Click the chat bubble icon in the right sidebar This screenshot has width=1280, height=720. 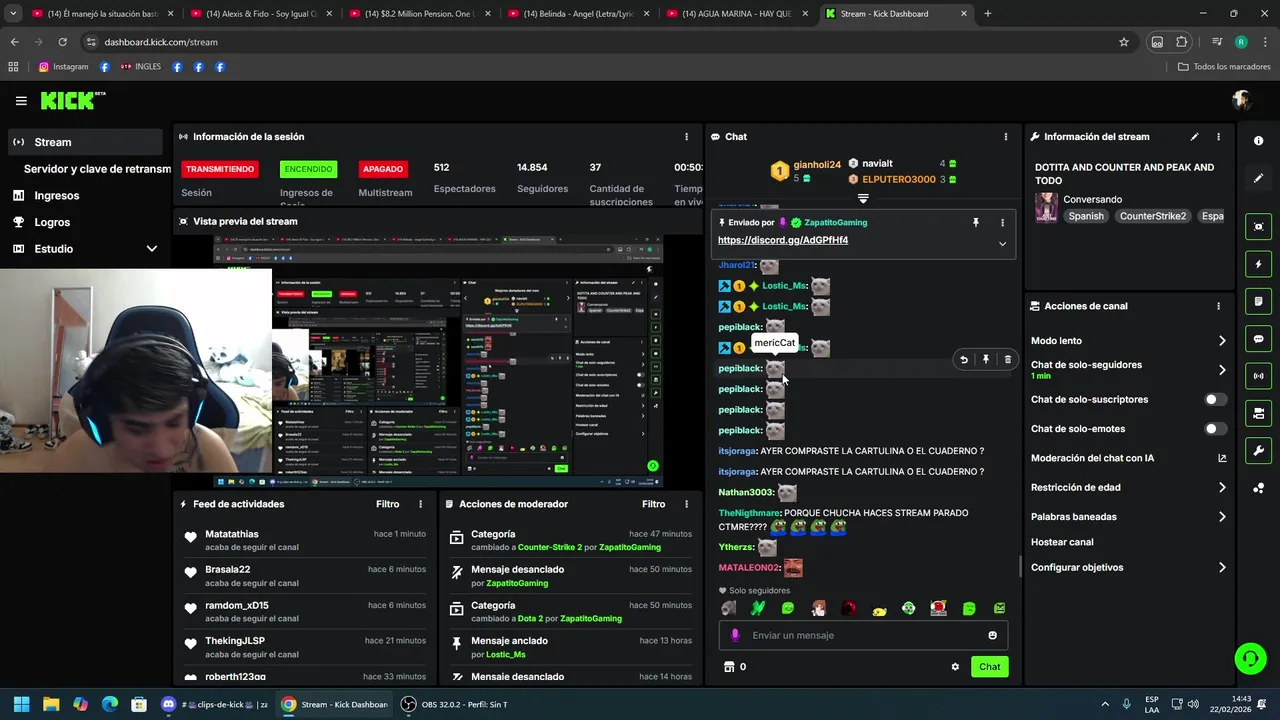pos(1258,339)
